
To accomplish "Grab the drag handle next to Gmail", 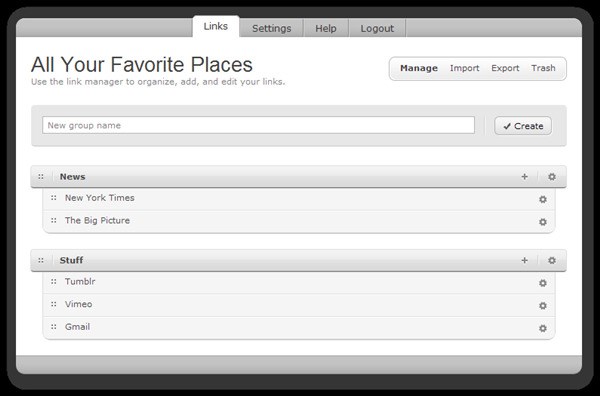I will pos(54,326).
